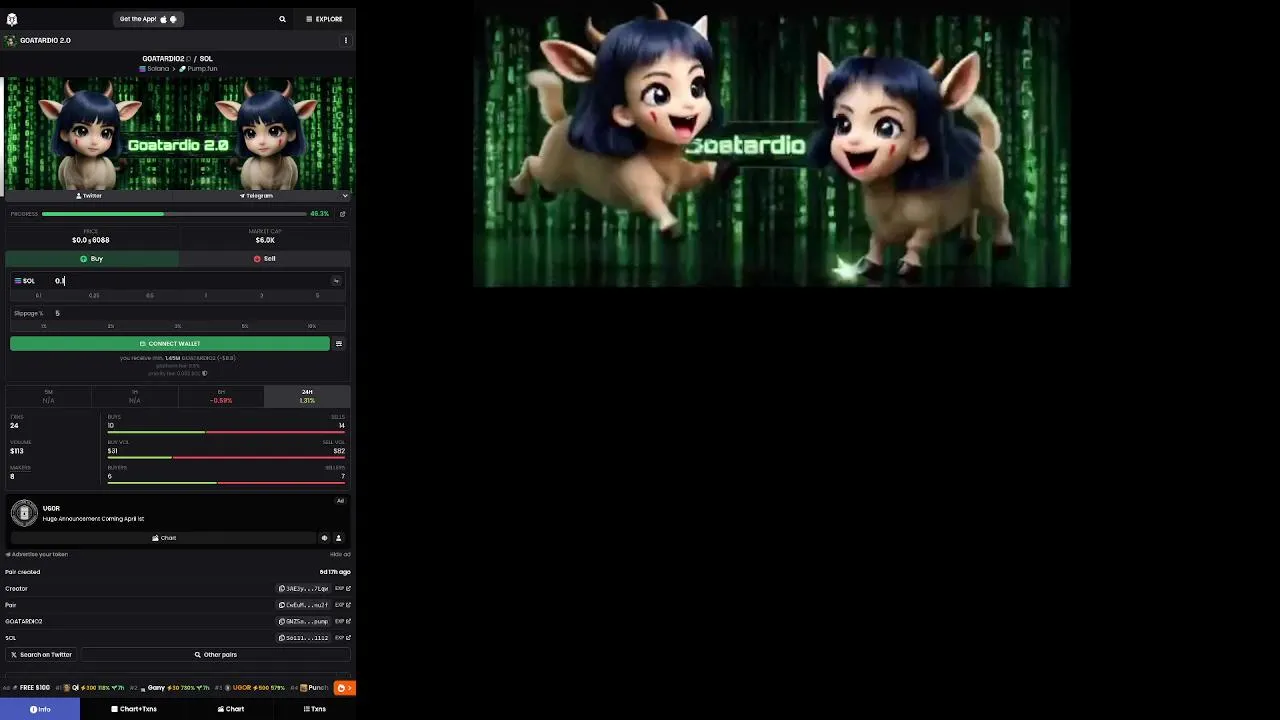This screenshot has width=1280, height=720.
Task: Select the 24H timeframe stats
Action: tap(307, 396)
